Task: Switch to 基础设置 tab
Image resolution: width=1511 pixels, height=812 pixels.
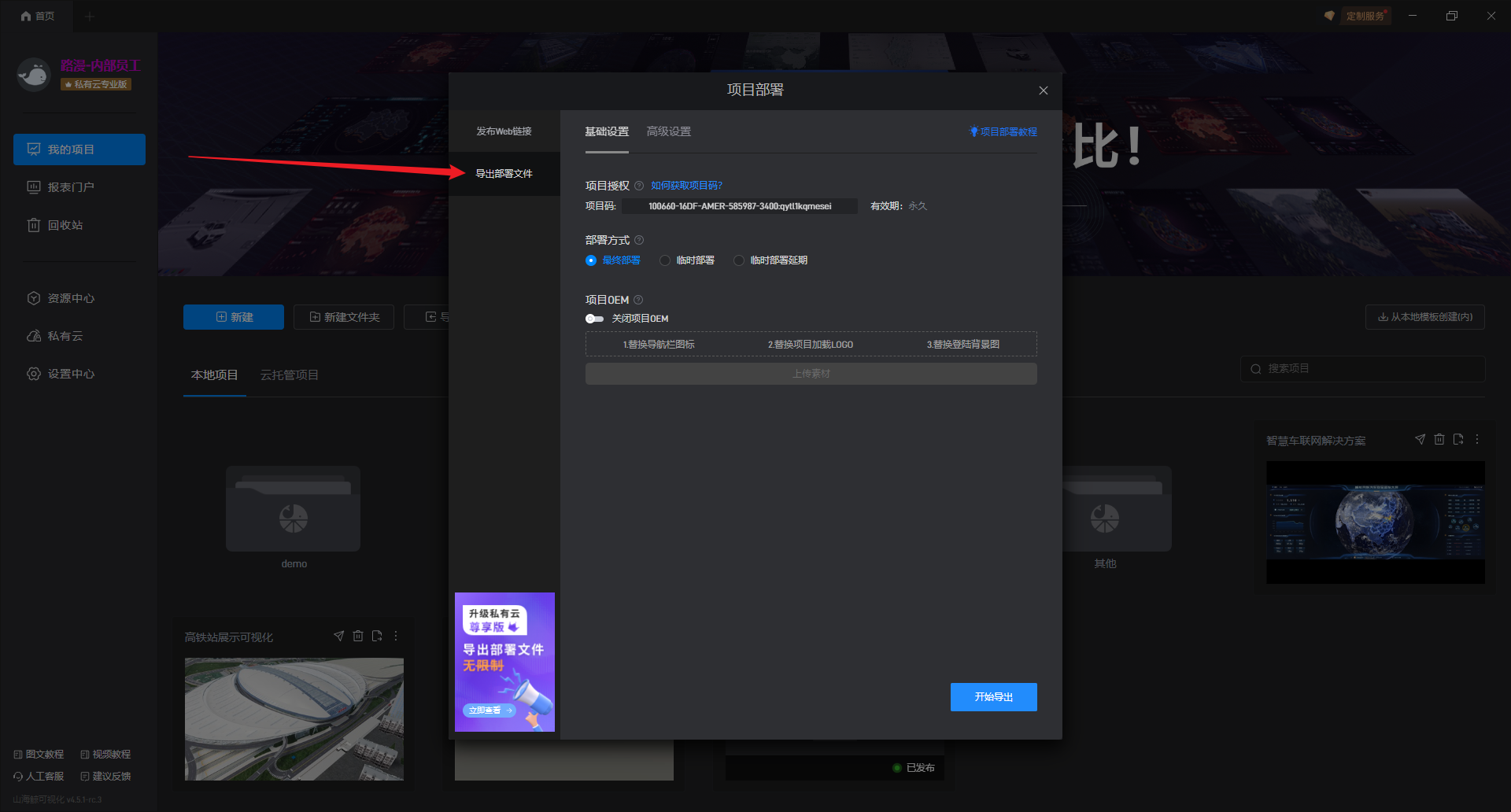Action: point(607,132)
